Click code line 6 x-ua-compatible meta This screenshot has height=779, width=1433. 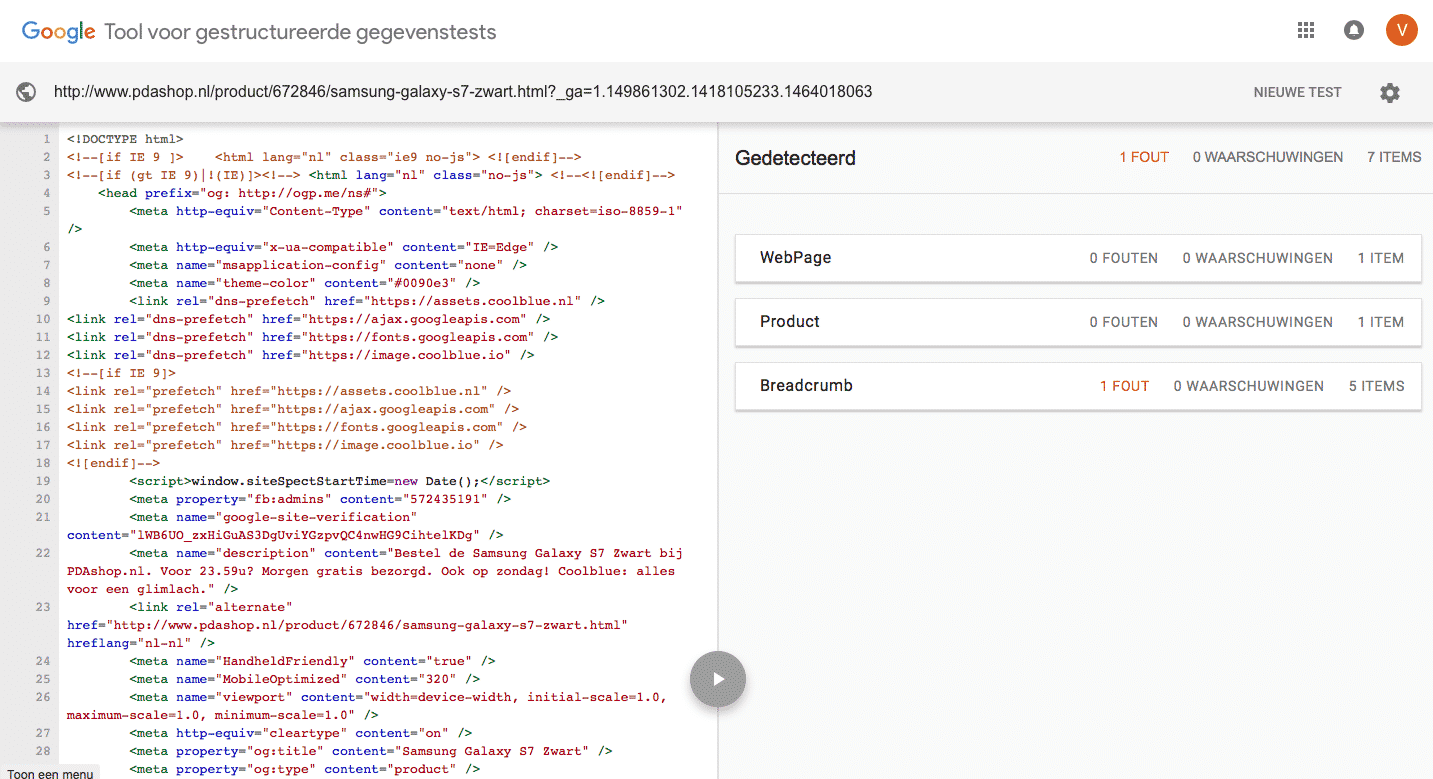tap(343, 247)
